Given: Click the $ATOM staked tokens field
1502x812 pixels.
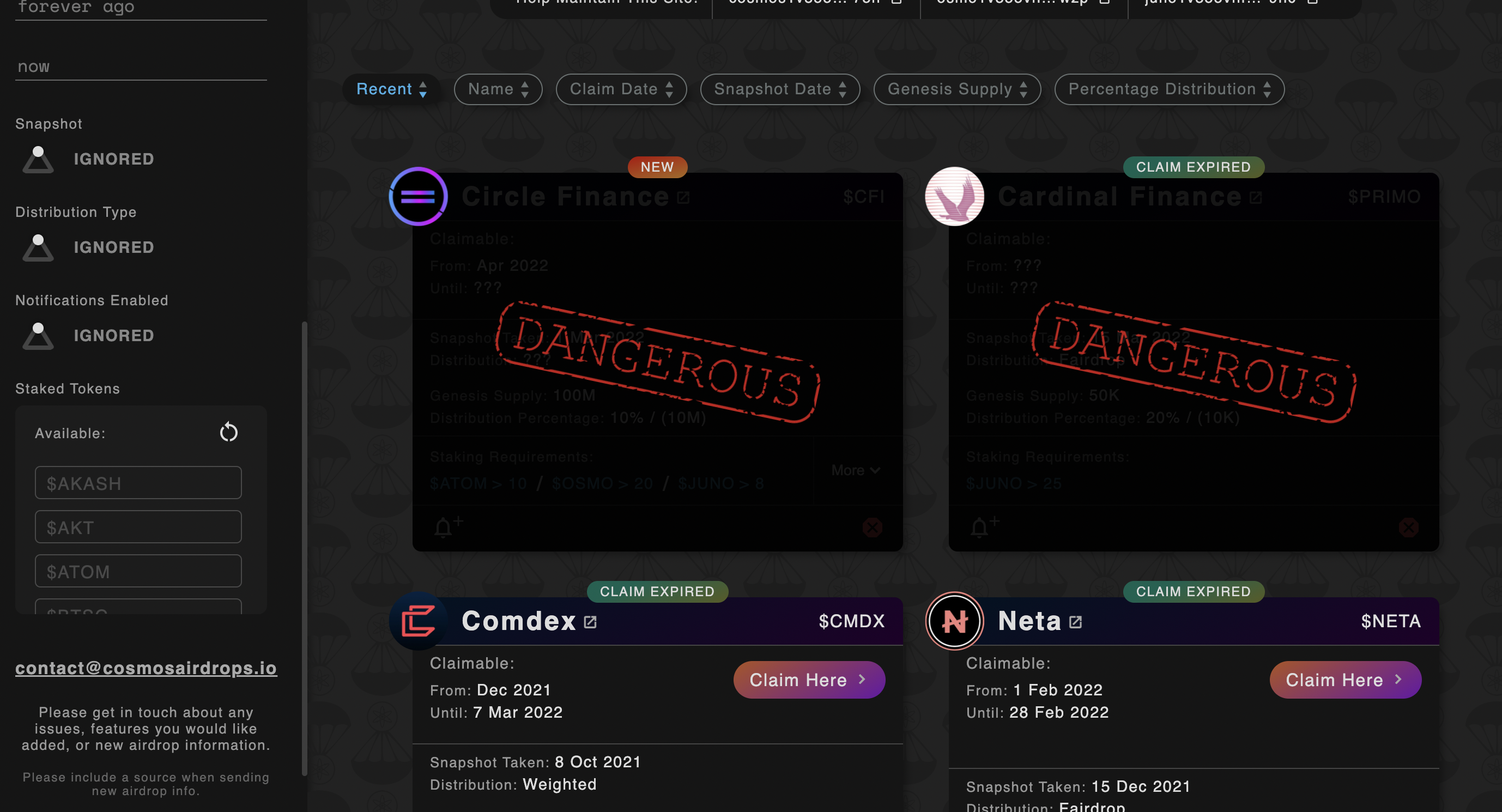Looking at the screenshot, I should (x=138, y=571).
